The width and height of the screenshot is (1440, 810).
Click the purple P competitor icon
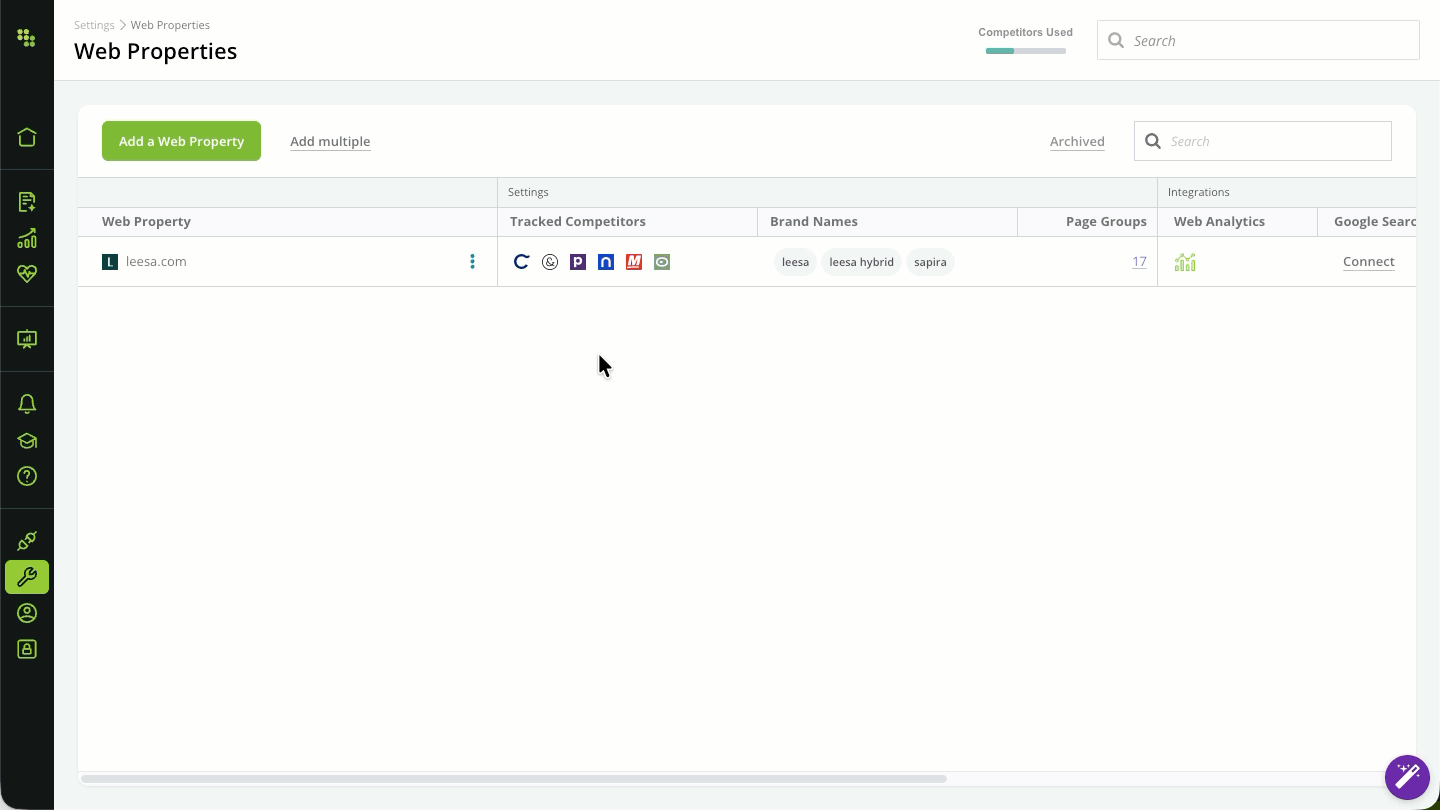click(x=578, y=262)
